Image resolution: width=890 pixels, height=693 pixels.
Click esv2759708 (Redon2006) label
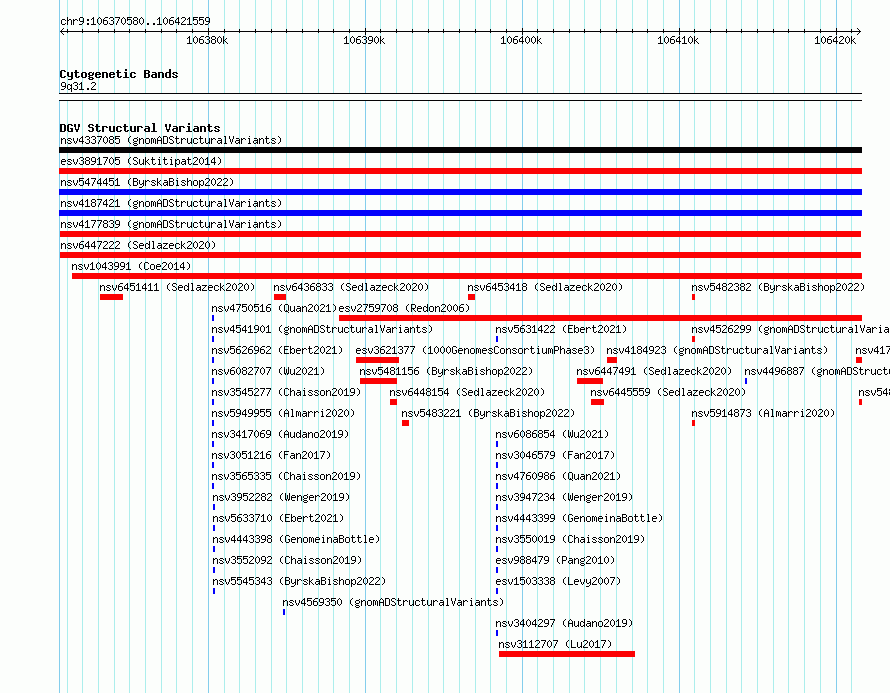[404, 308]
